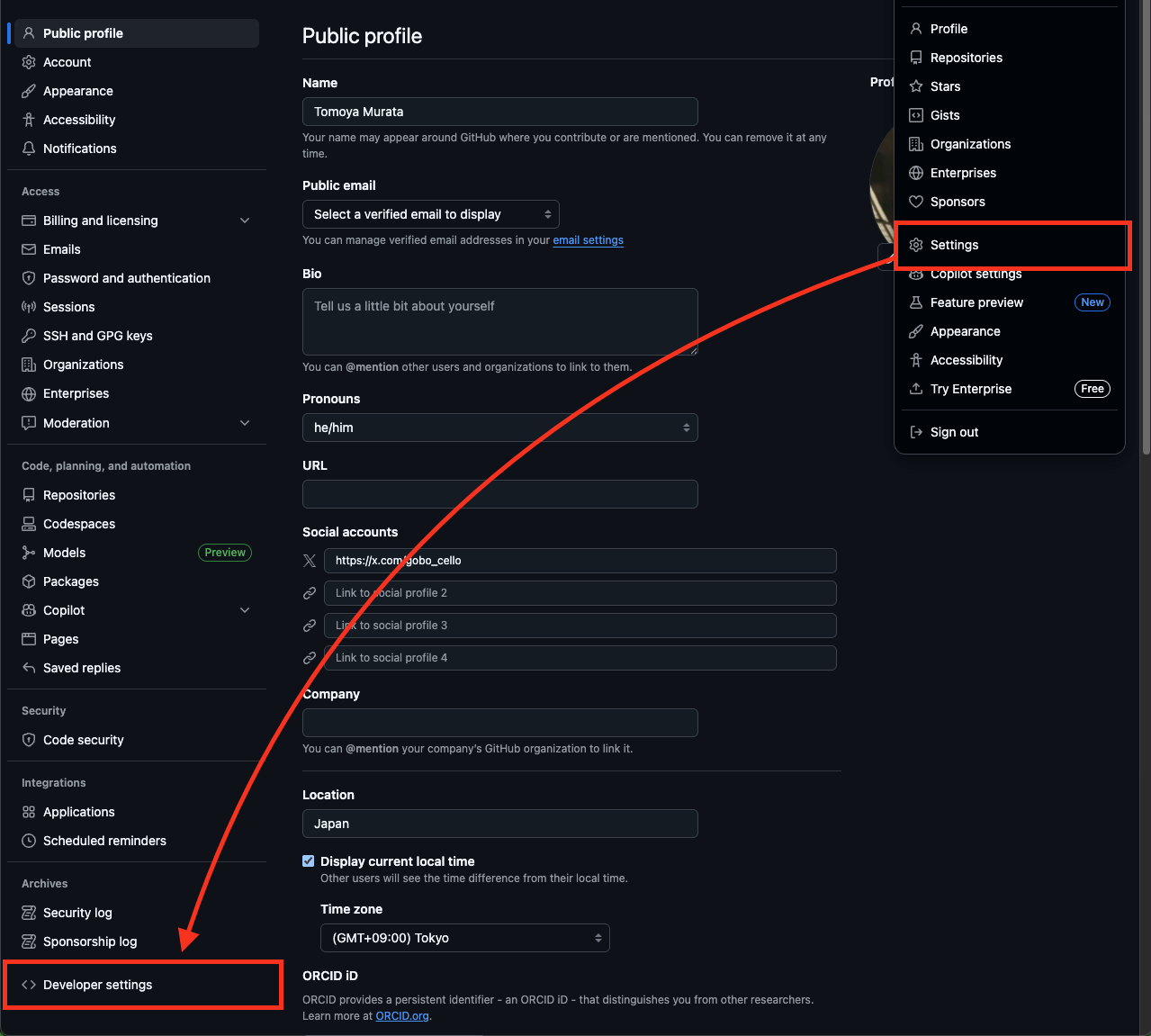Screen dimensions: 1151x1036
Task: Click the Saved replies arrow icon
Action: (29, 668)
